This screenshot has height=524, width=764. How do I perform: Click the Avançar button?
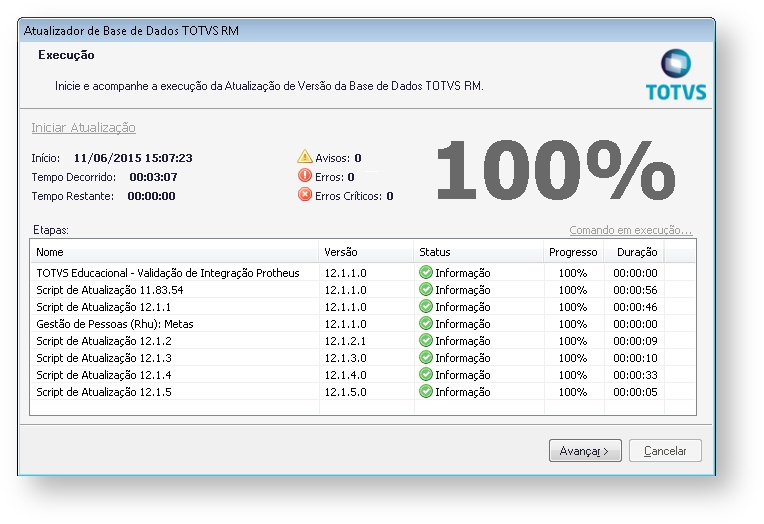[585, 450]
